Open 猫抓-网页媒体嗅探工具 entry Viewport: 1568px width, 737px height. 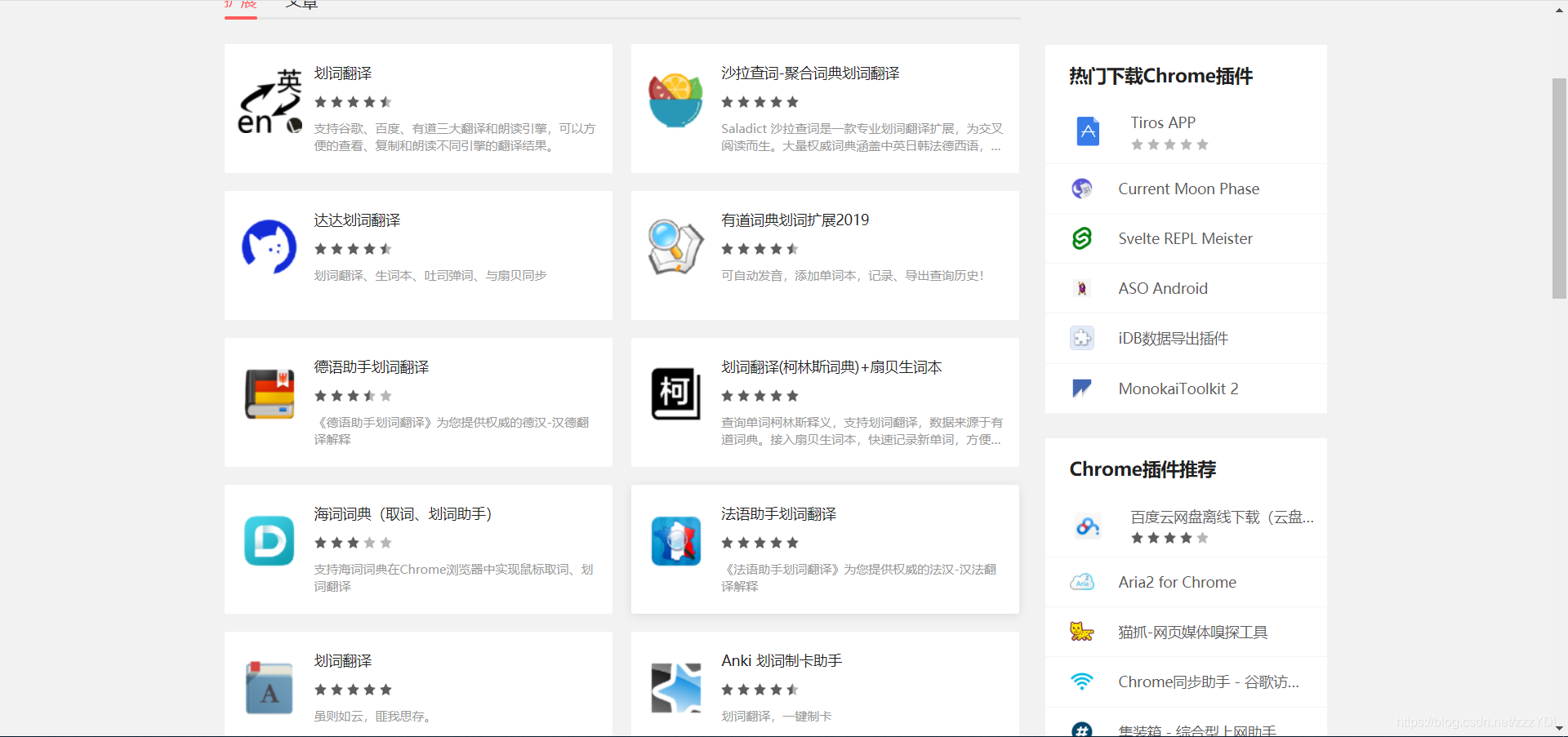1192,632
